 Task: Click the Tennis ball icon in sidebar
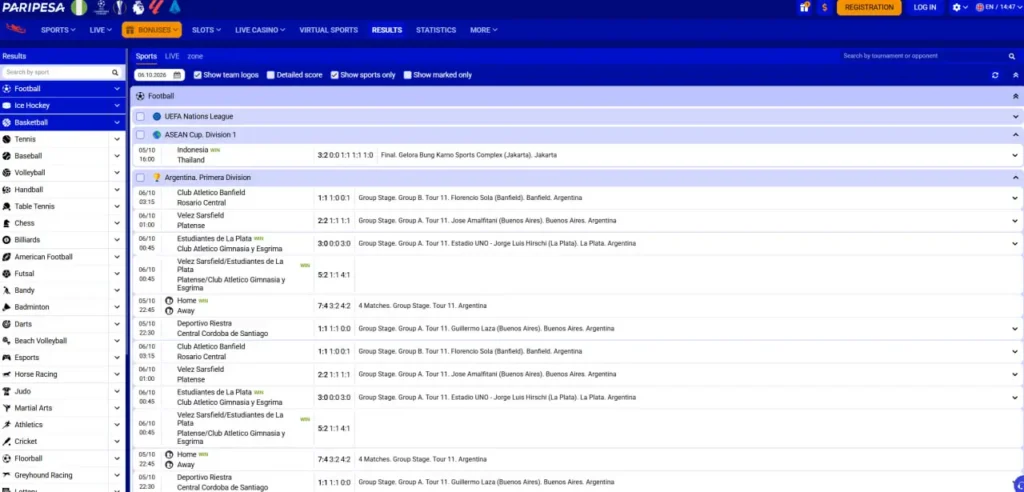(7, 139)
